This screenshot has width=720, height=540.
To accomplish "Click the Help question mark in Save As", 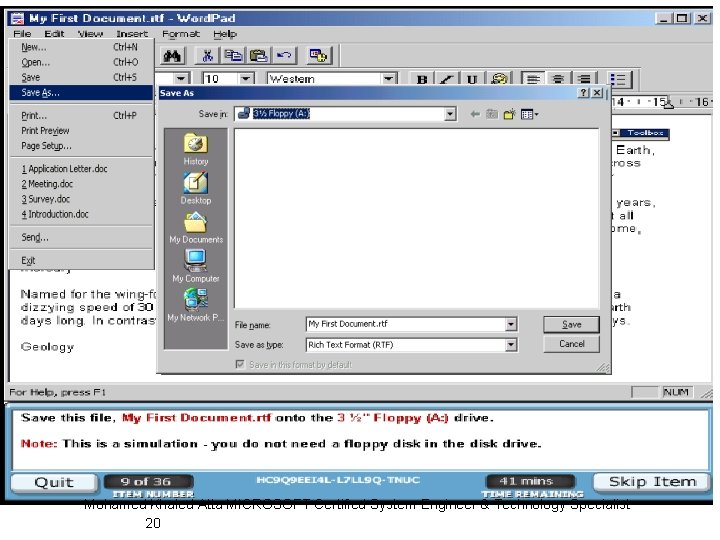I will tap(583, 93).
